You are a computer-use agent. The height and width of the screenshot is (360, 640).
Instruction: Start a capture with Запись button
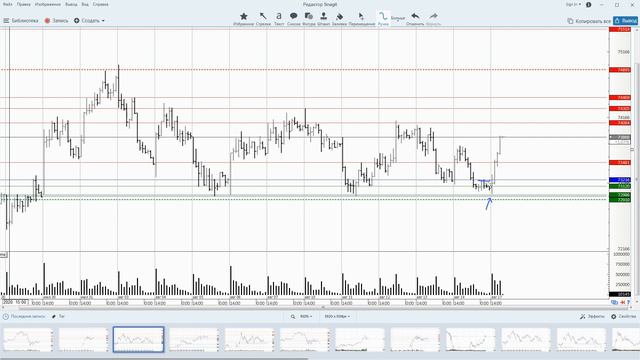[x=56, y=20]
